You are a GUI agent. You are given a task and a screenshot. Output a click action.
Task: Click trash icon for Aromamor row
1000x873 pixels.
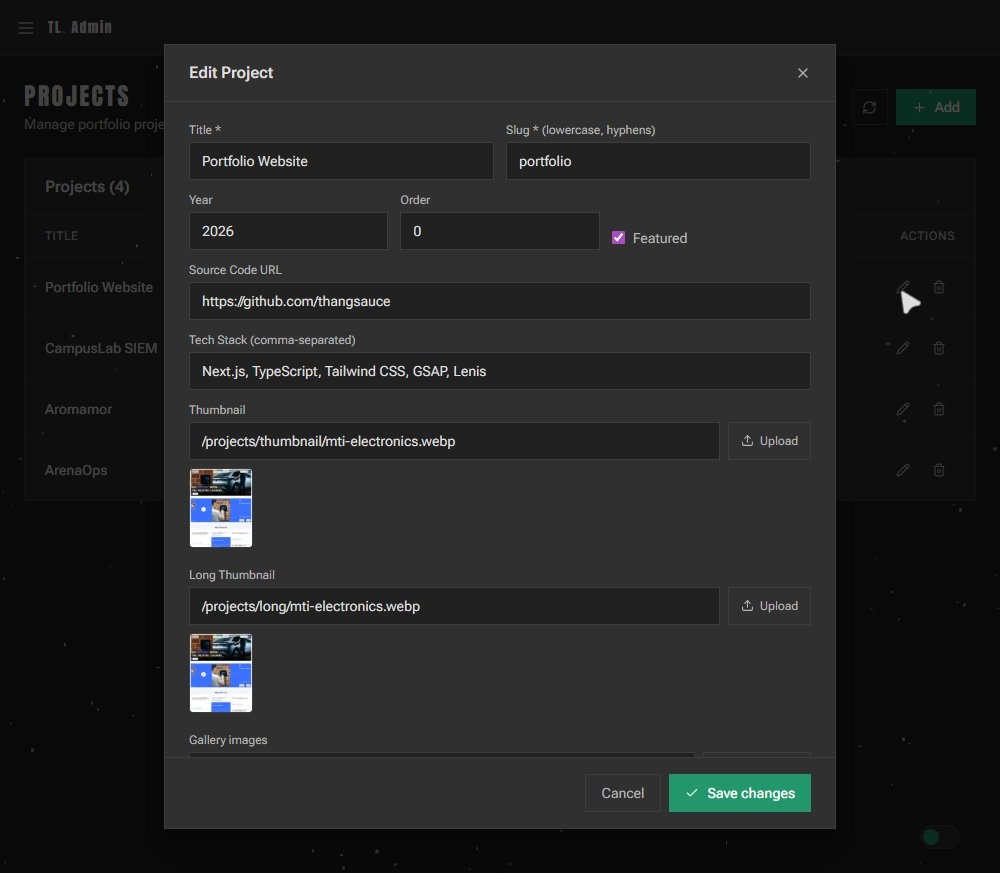(939, 409)
